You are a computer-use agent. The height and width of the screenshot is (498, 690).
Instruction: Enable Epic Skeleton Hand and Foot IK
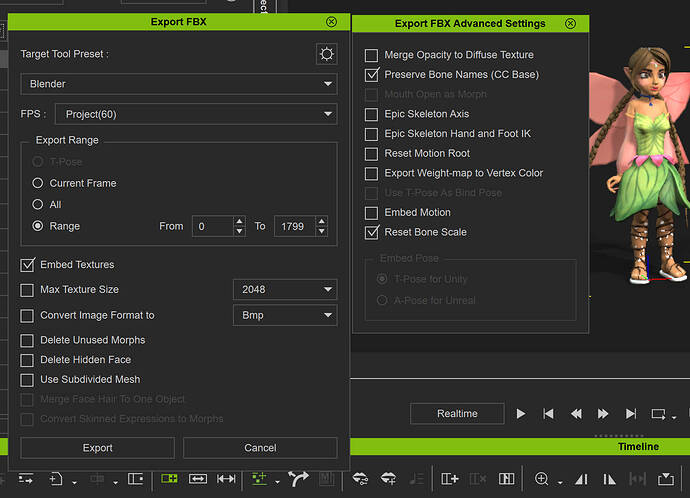[371, 134]
